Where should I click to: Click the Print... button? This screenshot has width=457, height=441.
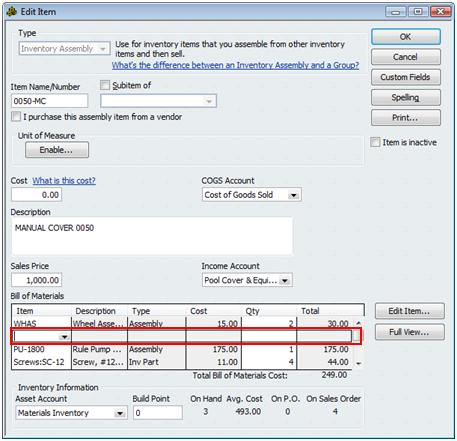406,118
